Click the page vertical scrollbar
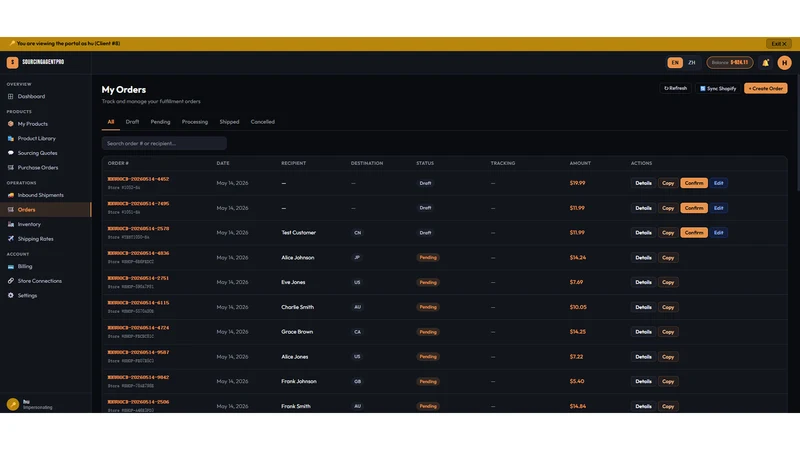The width and height of the screenshot is (800, 450). coord(797,133)
